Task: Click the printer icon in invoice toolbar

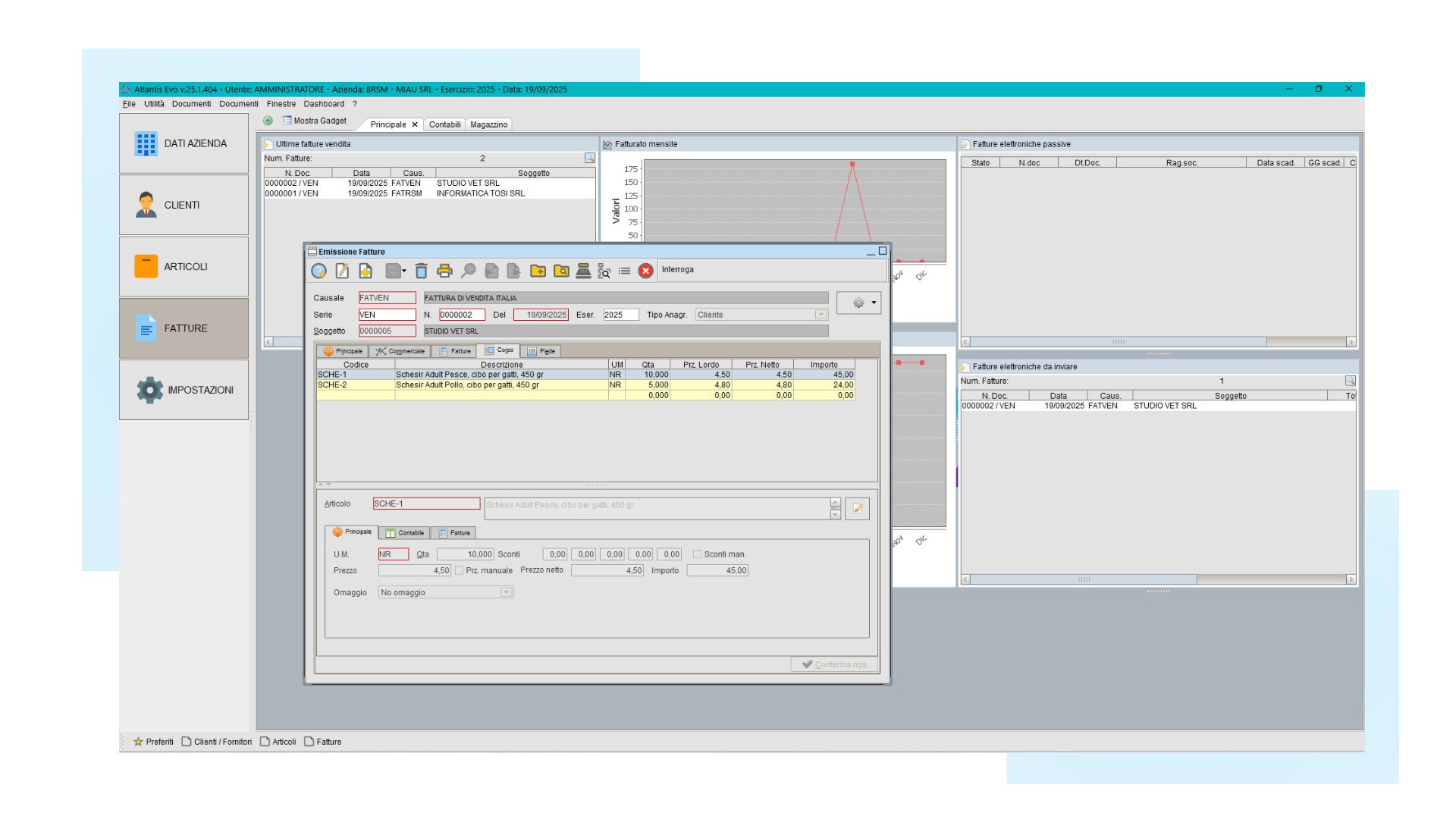Action: point(444,271)
